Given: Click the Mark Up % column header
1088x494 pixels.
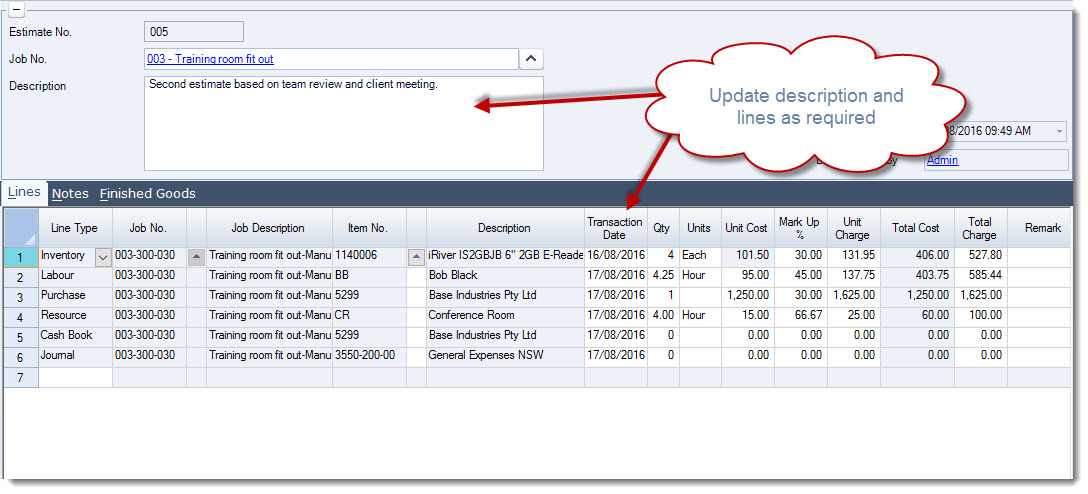Looking at the screenshot, I should click(800, 228).
